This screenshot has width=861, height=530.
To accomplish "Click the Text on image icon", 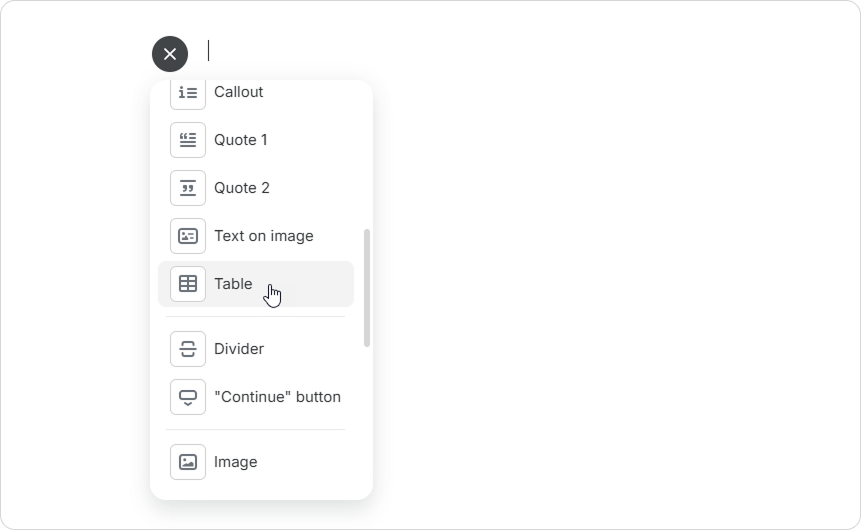I will (x=188, y=236).
